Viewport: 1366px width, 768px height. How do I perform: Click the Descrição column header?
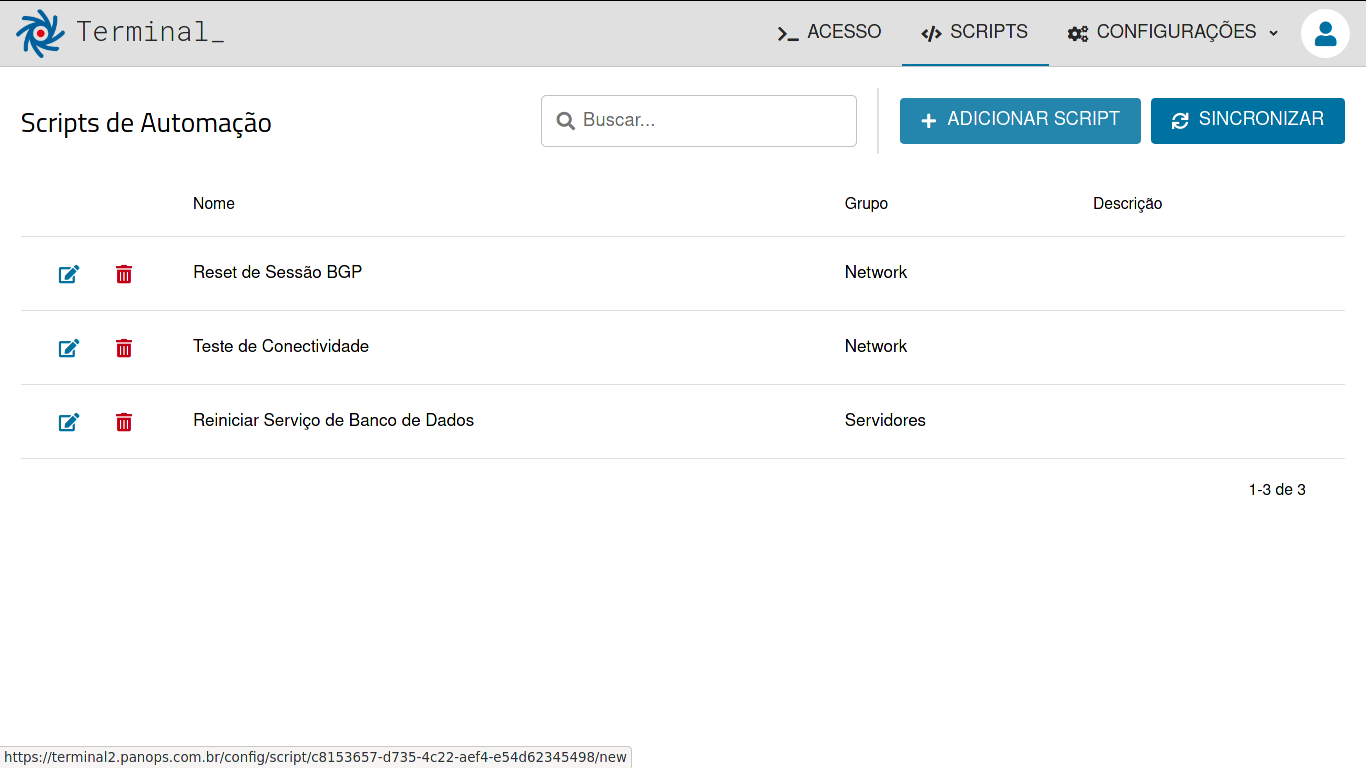1127,203
